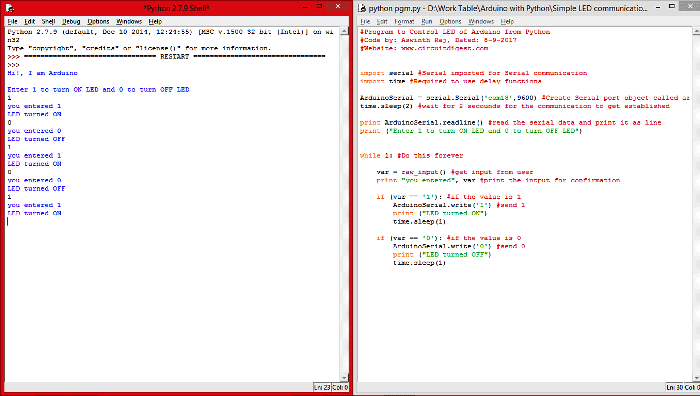Open File menu in python pgm.py editor
700x396 pixels.
(x=365, y=21)
